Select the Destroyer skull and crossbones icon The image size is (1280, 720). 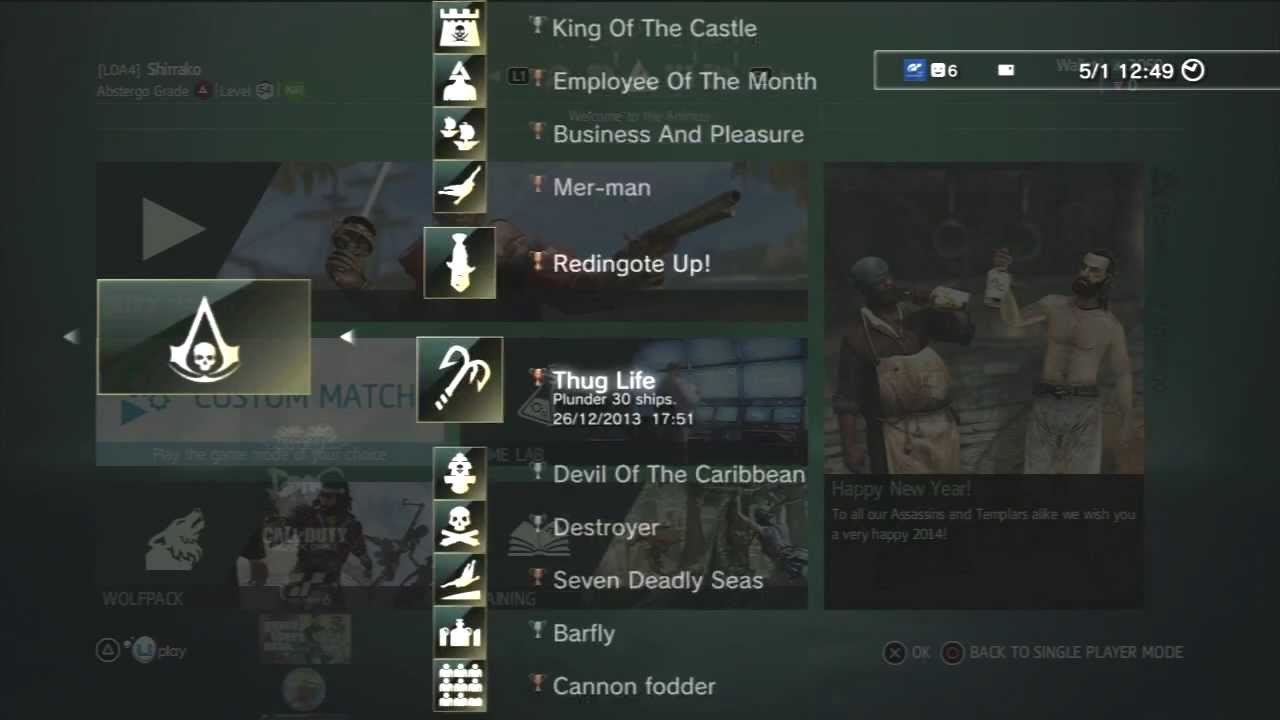[460, 526]
